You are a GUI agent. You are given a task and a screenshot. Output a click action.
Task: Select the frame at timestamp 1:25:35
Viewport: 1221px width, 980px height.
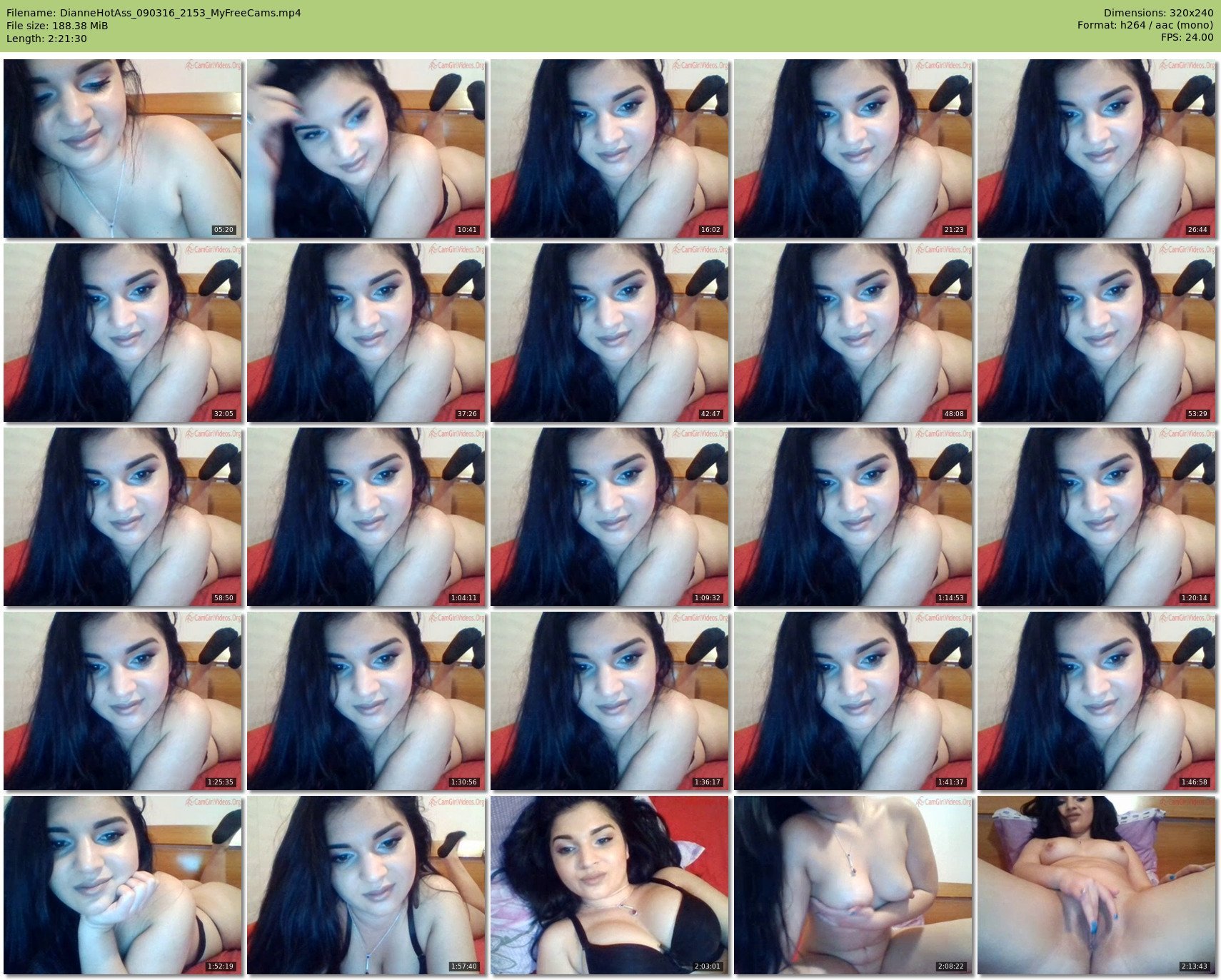click(123, 701)
